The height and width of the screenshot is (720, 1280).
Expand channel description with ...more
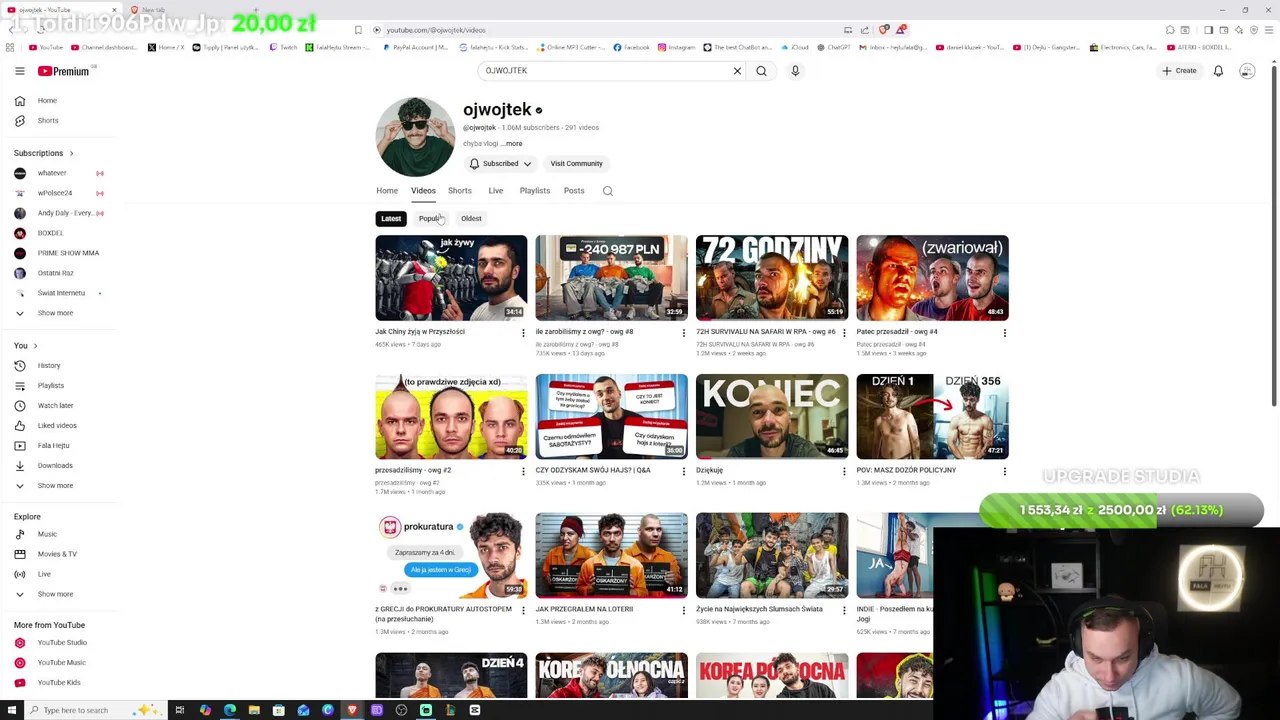pos(512,144)
